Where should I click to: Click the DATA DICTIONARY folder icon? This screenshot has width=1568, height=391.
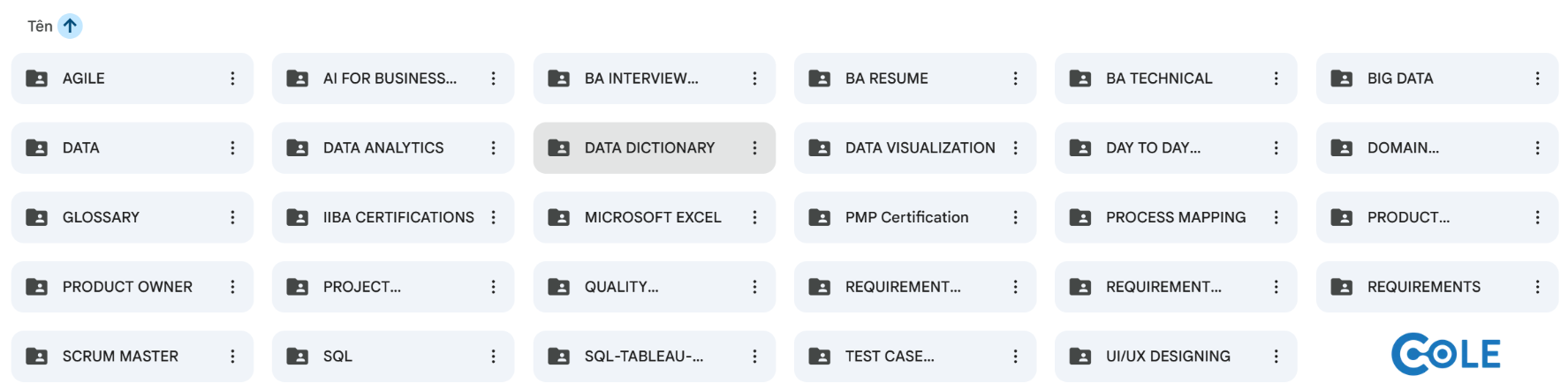coord(559,148)
